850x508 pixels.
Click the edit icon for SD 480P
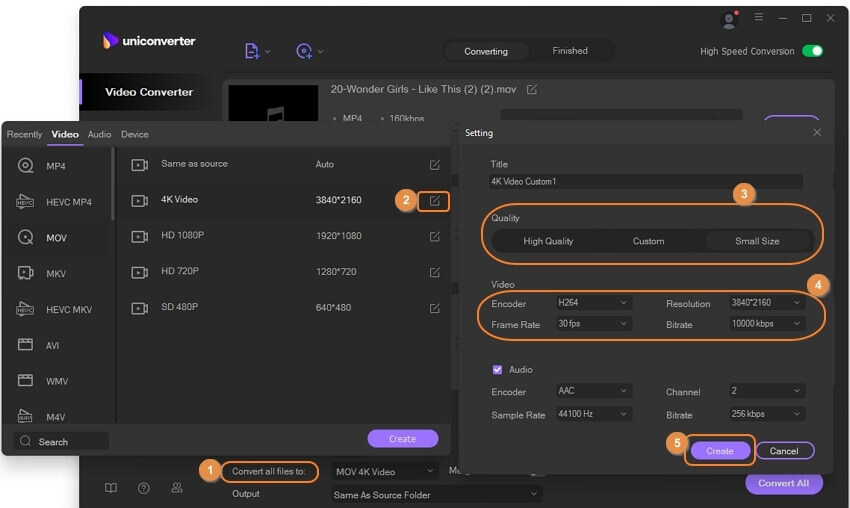[x=435, y=308]
